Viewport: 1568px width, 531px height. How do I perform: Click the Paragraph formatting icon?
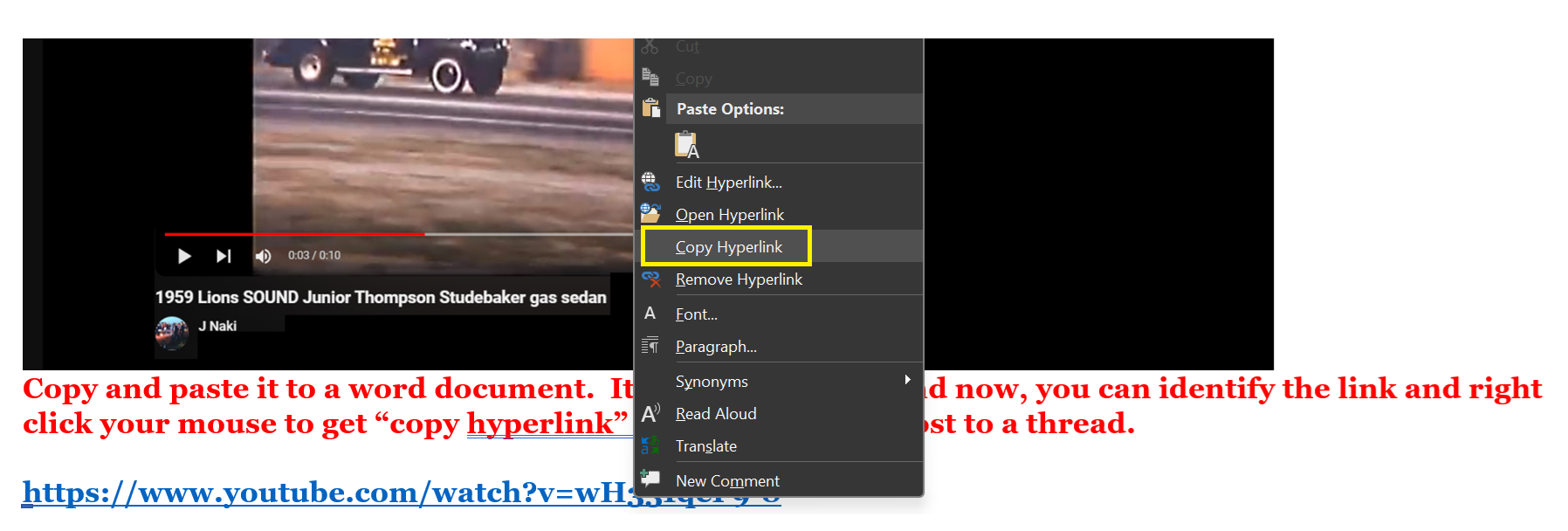pyautogui.click(x=650, y=346)
